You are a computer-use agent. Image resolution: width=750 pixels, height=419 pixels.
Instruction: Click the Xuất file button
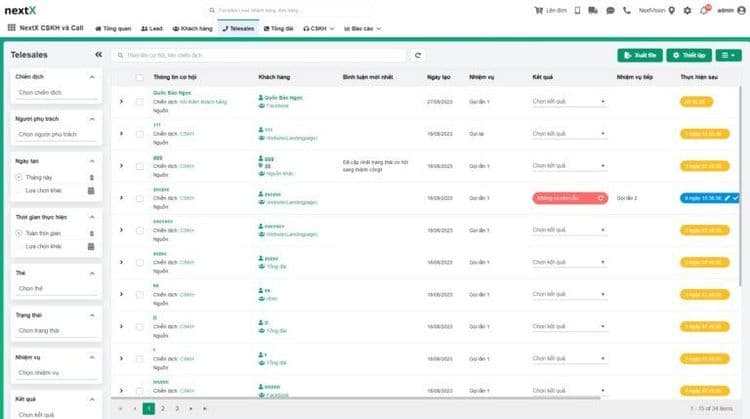pos(639,56)
